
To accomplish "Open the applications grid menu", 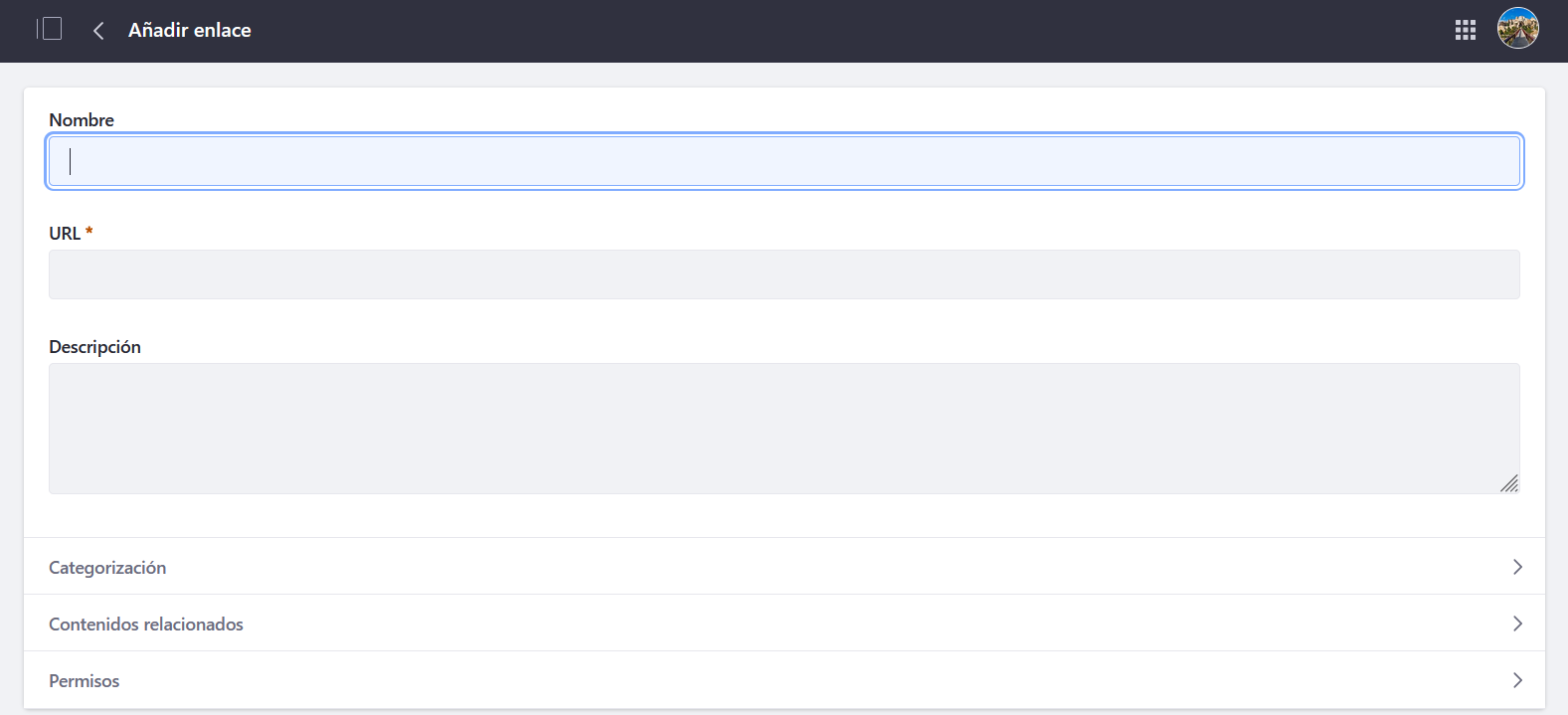I will click(x=1465, y=30).
